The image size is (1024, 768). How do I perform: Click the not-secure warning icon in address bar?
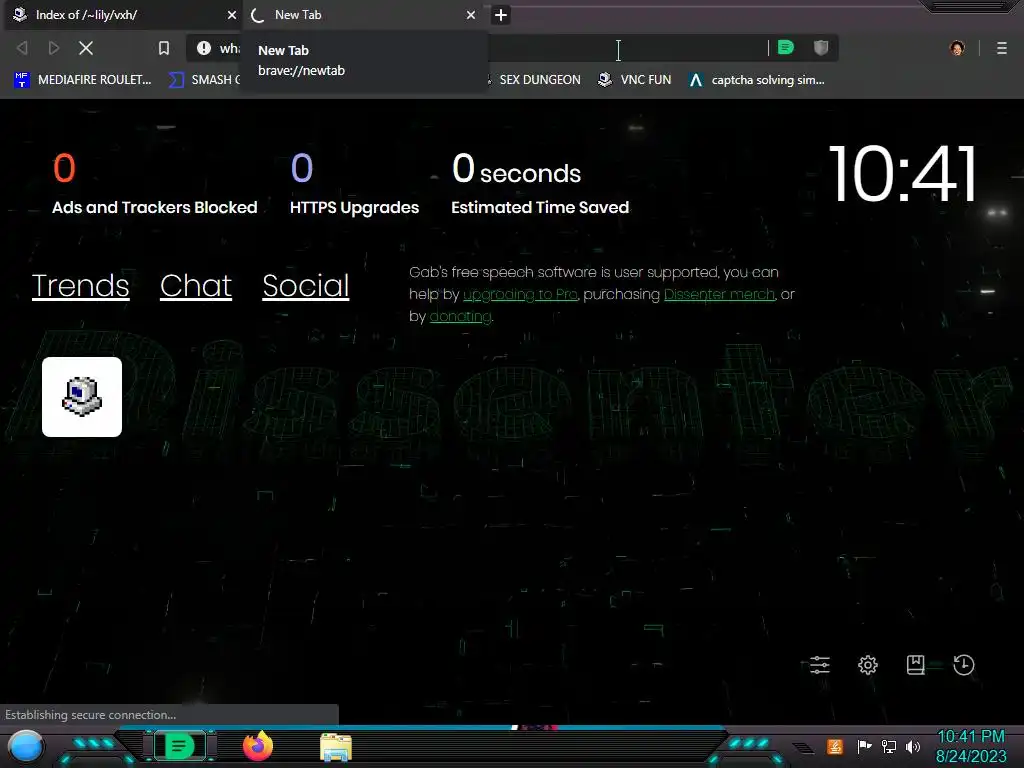(204, 48)
